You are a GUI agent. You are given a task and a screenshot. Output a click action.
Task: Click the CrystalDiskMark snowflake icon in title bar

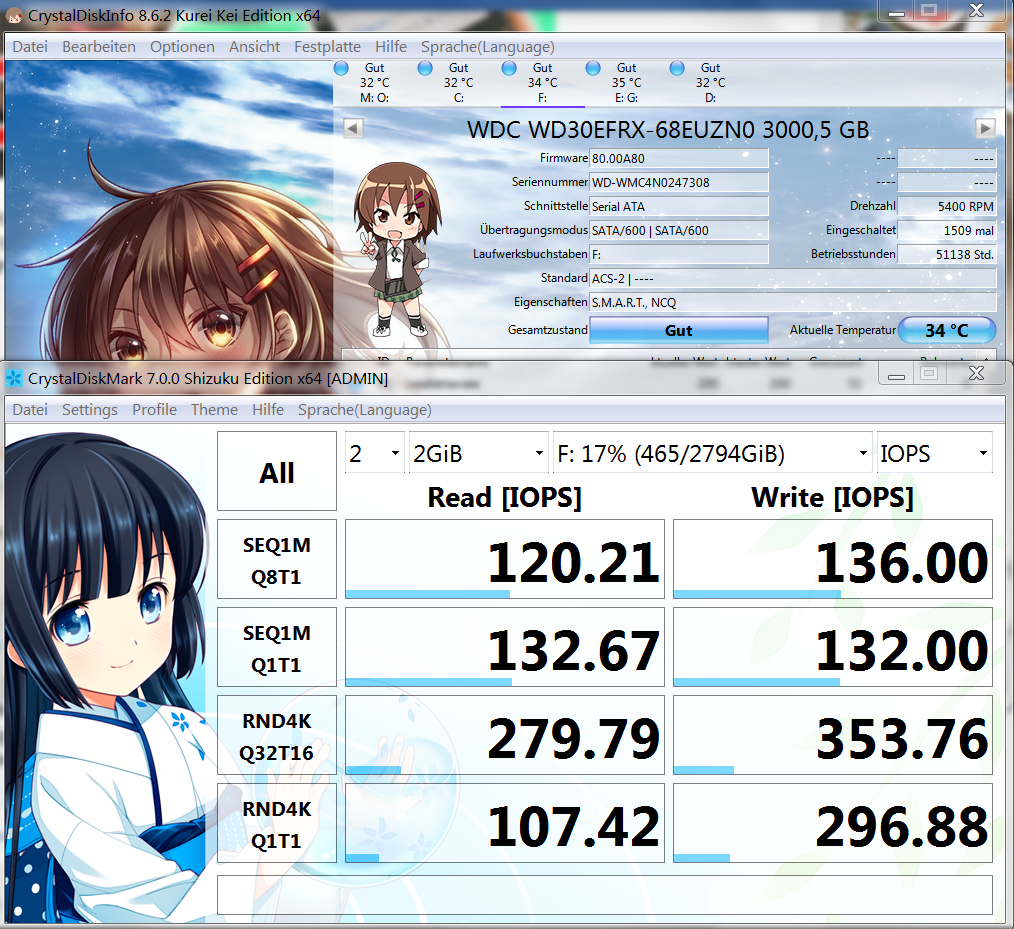(x=13, y=378)
